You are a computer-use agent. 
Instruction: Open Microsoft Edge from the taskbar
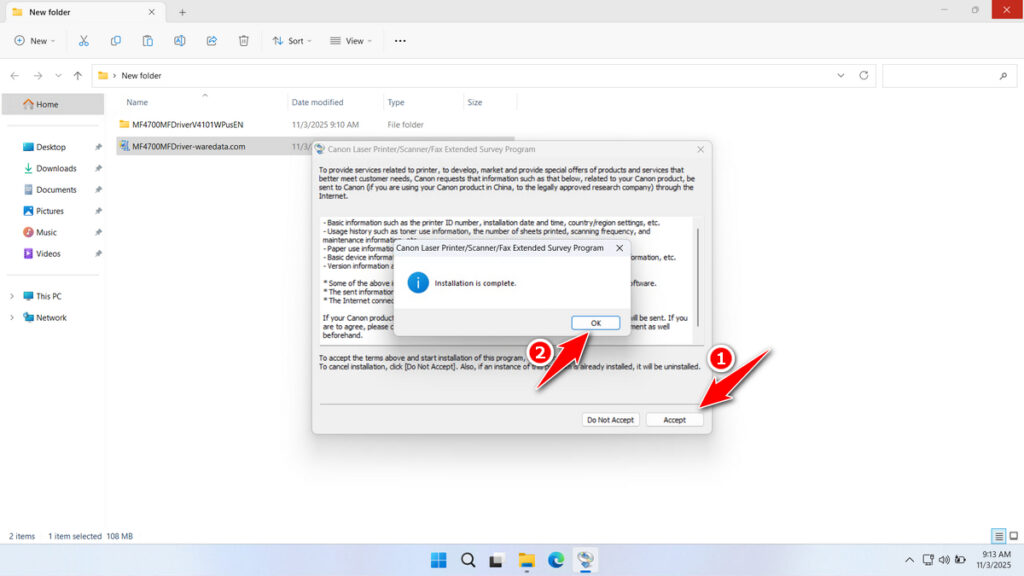click(556, 560)
